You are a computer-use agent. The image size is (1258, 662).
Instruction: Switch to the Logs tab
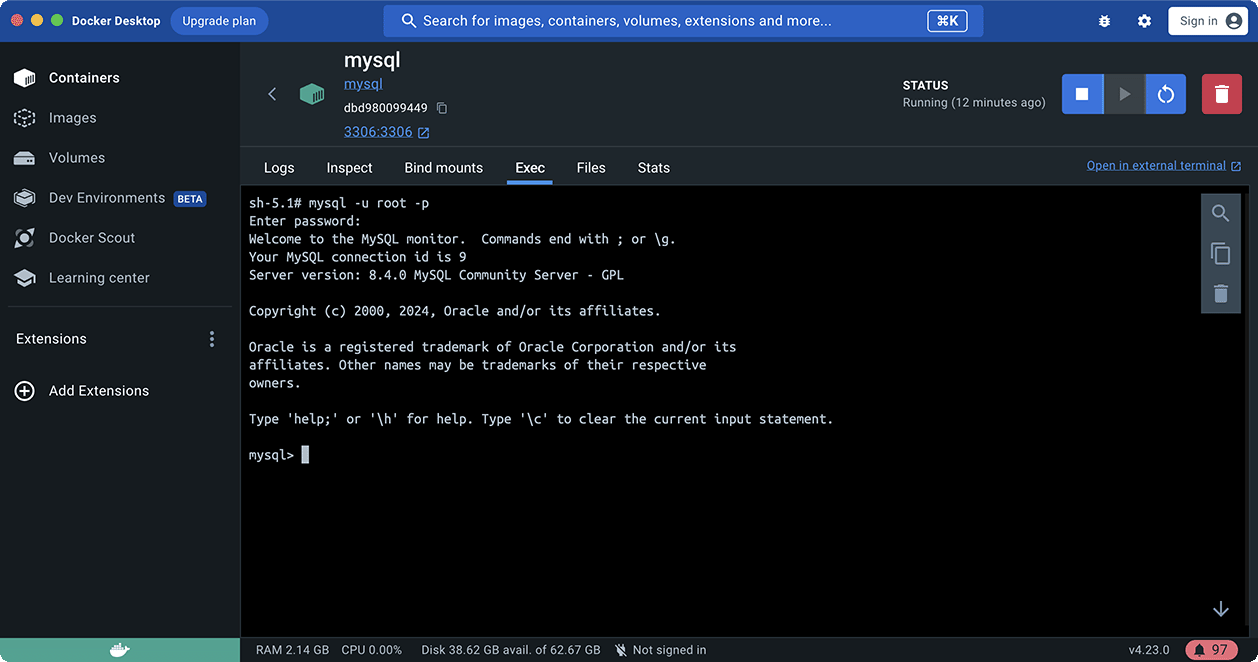279,167
